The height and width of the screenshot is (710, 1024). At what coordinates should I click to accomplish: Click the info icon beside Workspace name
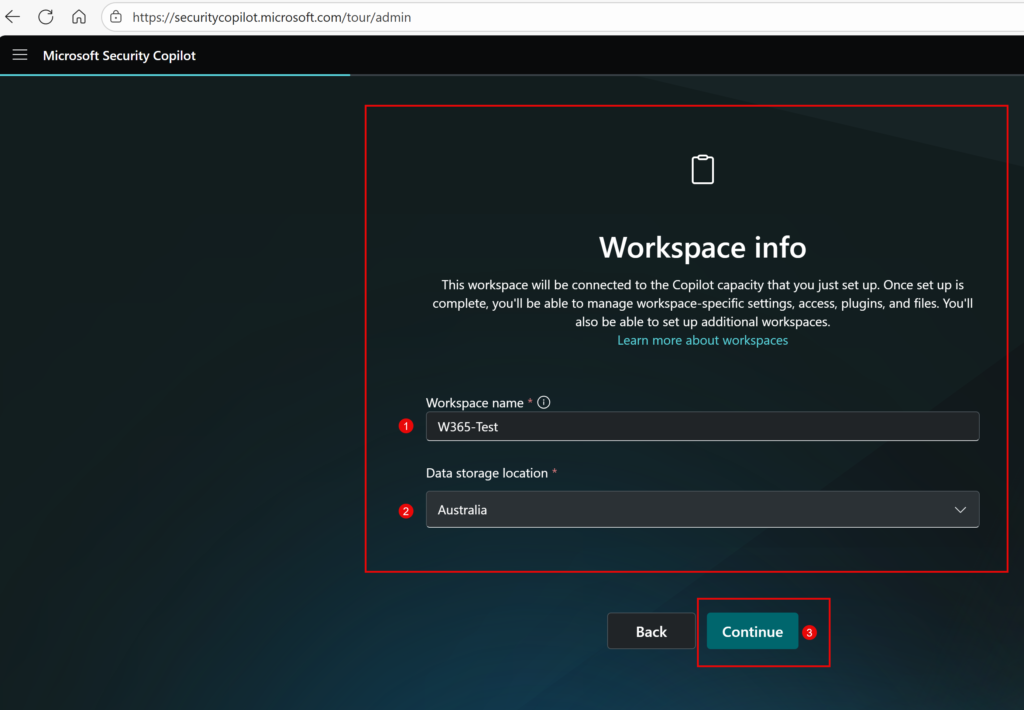(544, 402)
